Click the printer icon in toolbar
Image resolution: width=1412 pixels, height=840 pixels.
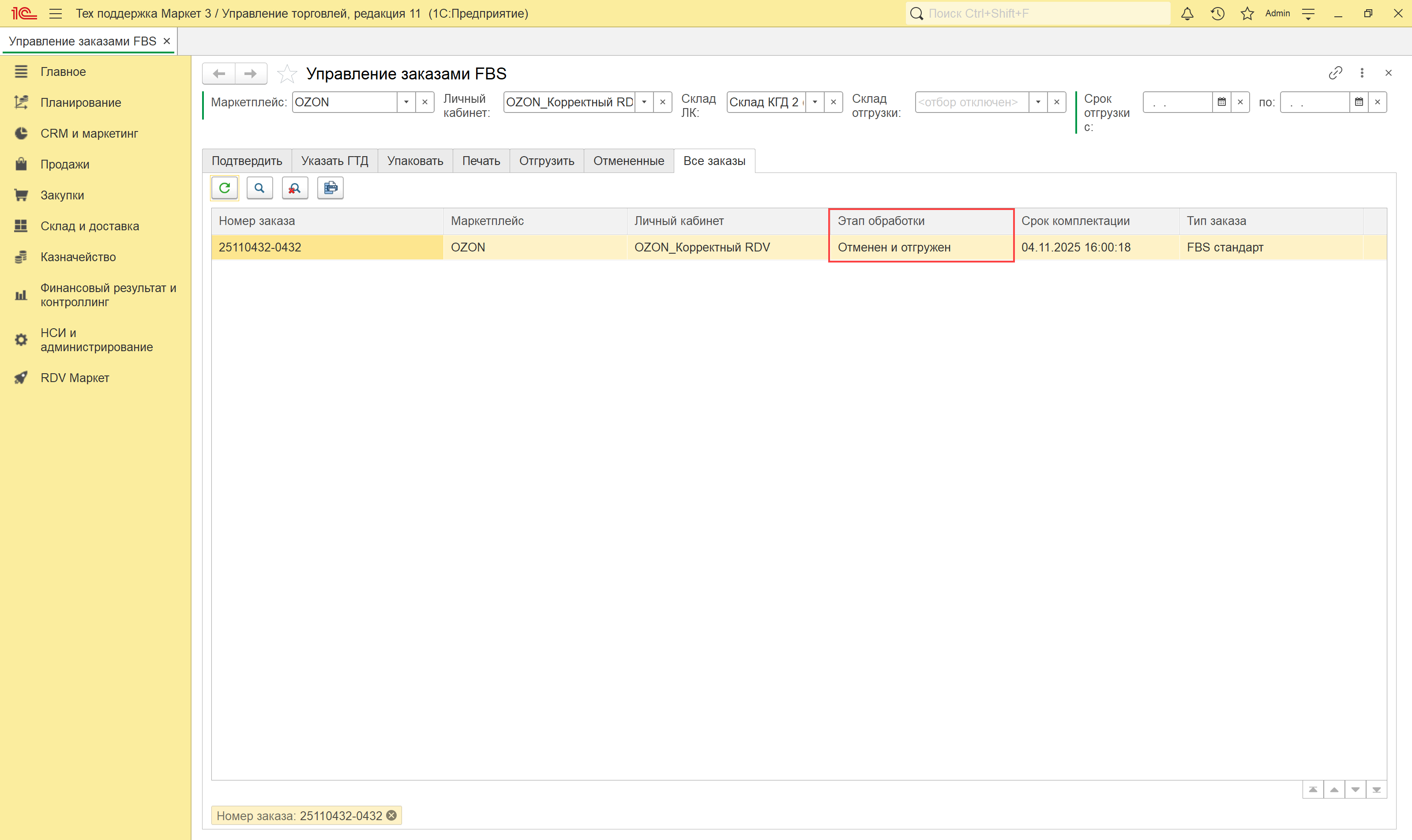tap(330, 188)
